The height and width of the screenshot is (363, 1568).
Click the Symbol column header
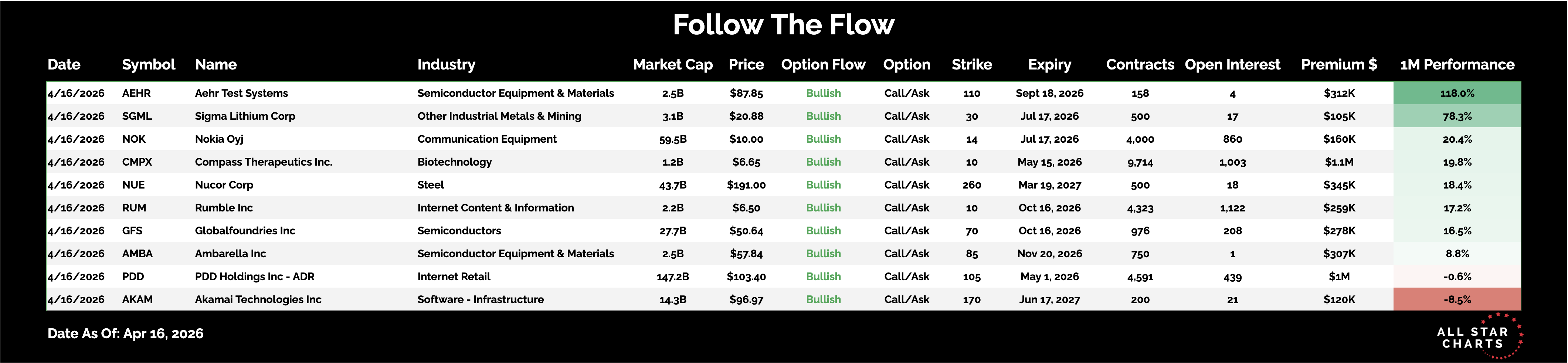149,65
